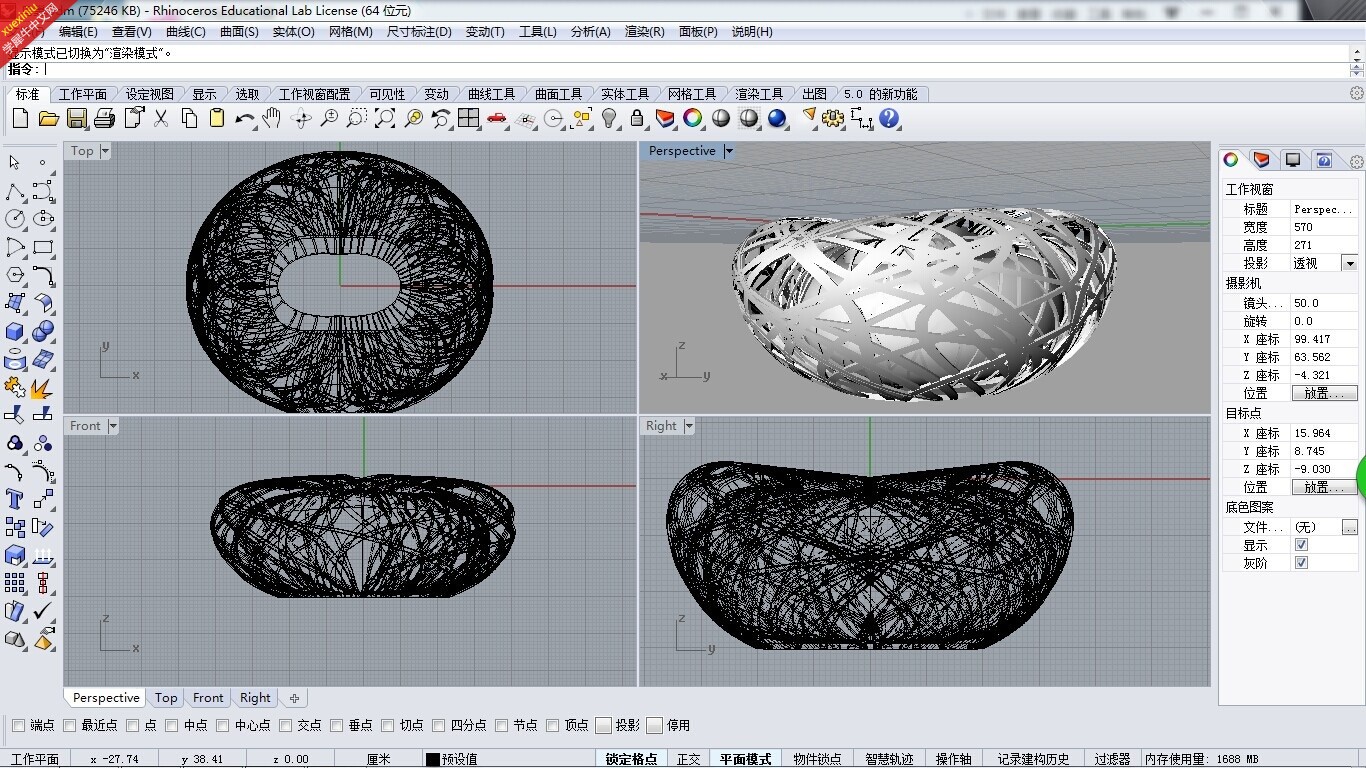The height and width of the screenshot is (768, 1366).
Task: Open the Top viewport dropdown arrow
Action: (x=105, y=151)
